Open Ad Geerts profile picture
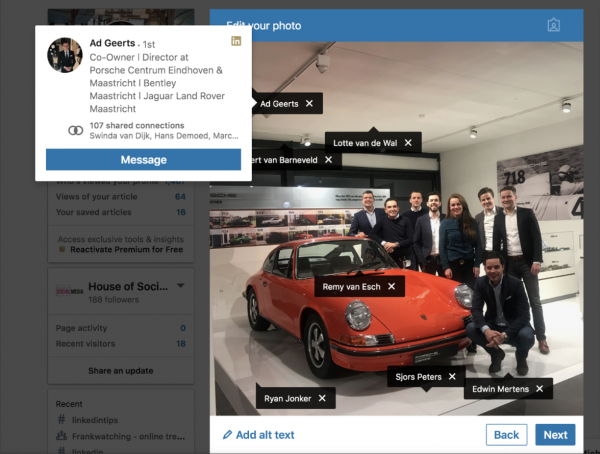 (x=65, y=55)
